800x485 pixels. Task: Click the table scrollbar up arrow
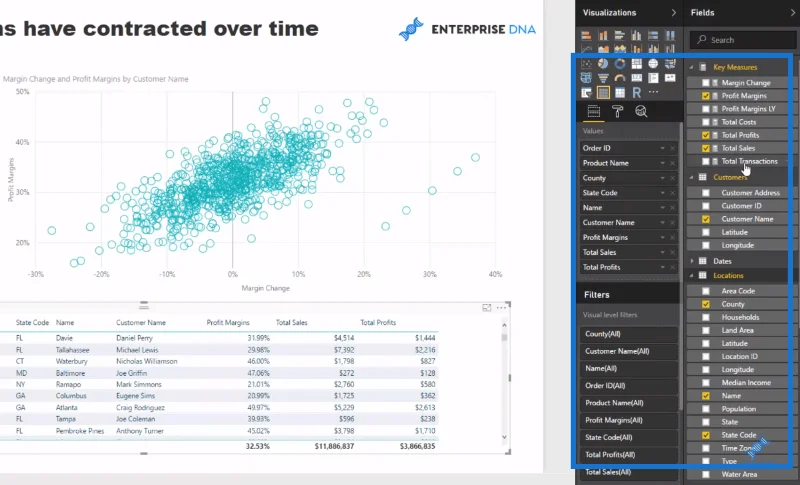(504, 325)
